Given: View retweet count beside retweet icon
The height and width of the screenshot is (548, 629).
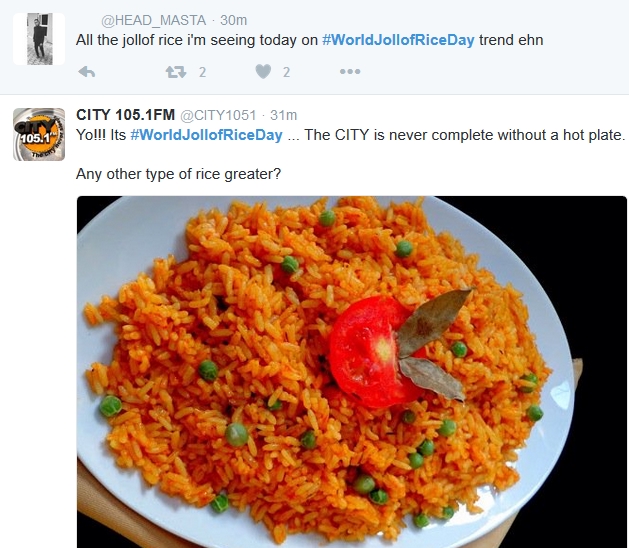Looking at the screenshot, I should (203, 72).
